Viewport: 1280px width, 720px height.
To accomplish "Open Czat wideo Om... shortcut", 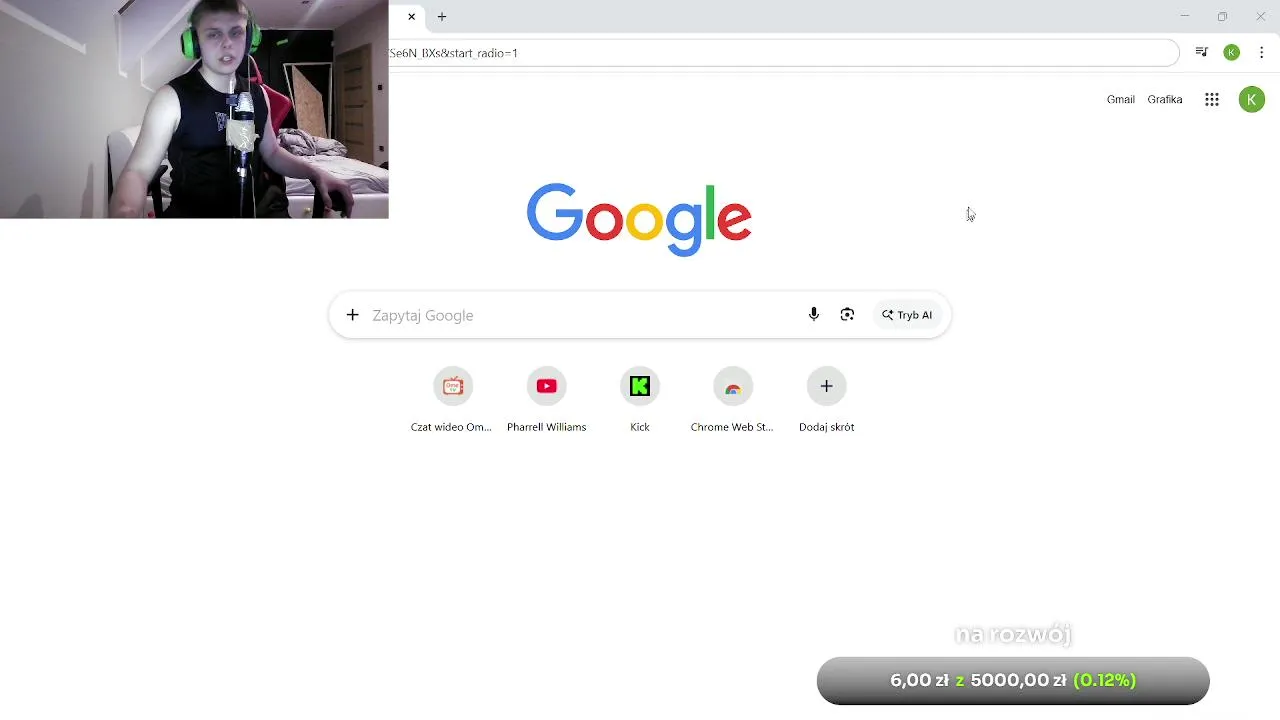I will [453, 386].
